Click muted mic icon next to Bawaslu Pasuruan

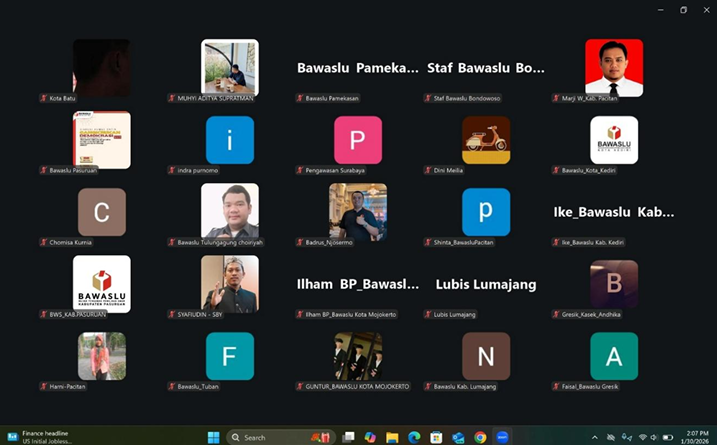coord(44,171)
